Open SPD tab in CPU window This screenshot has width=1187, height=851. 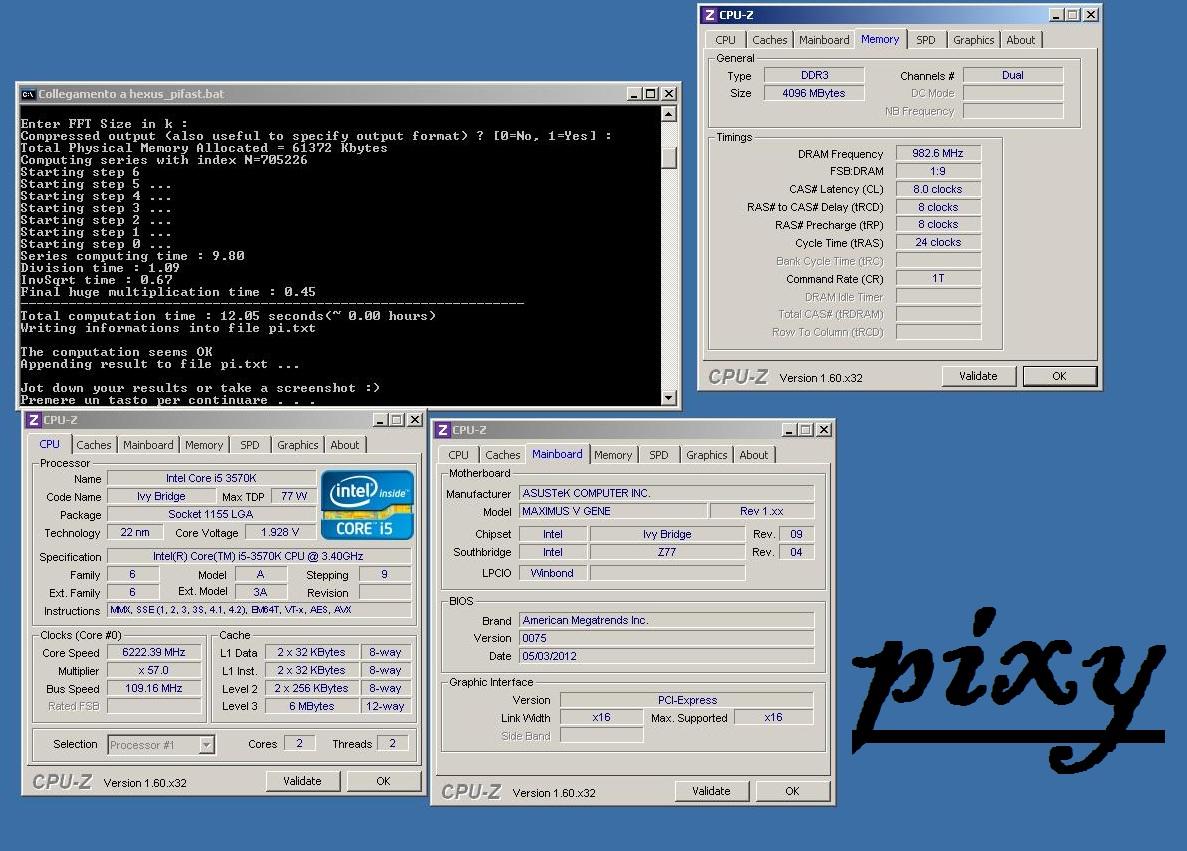[x=250, y=445]
